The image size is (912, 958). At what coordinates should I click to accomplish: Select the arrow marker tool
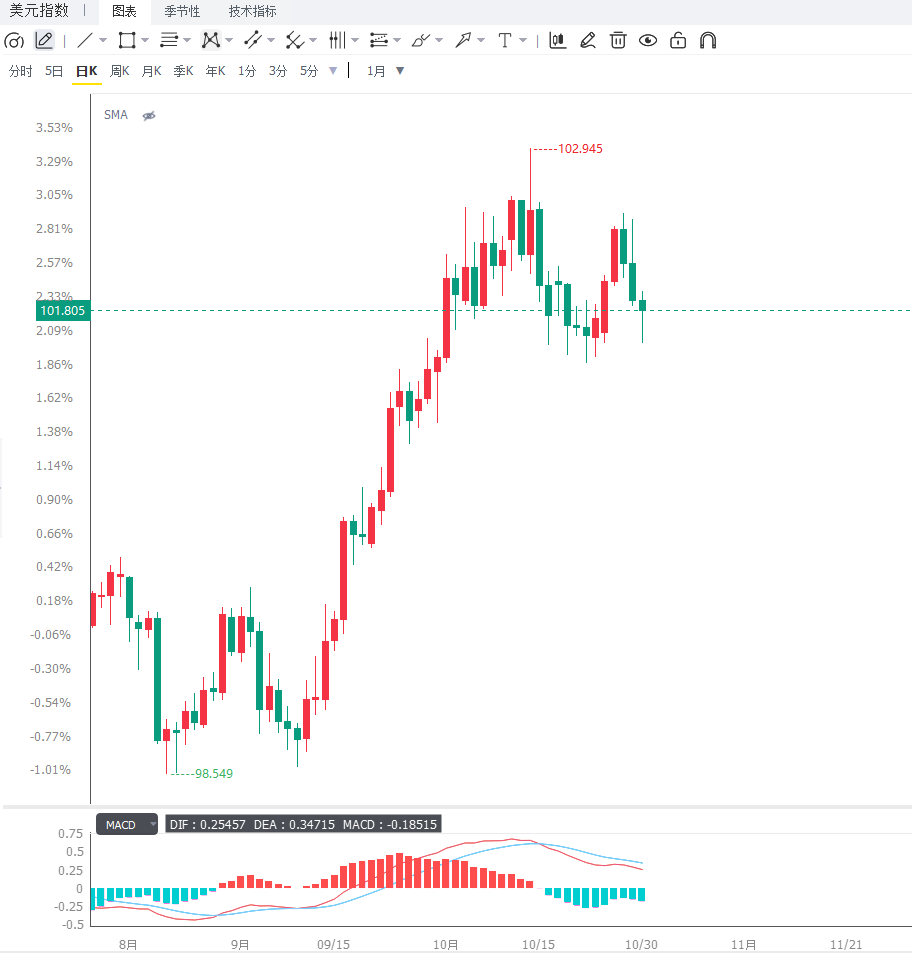click(463, 41)
